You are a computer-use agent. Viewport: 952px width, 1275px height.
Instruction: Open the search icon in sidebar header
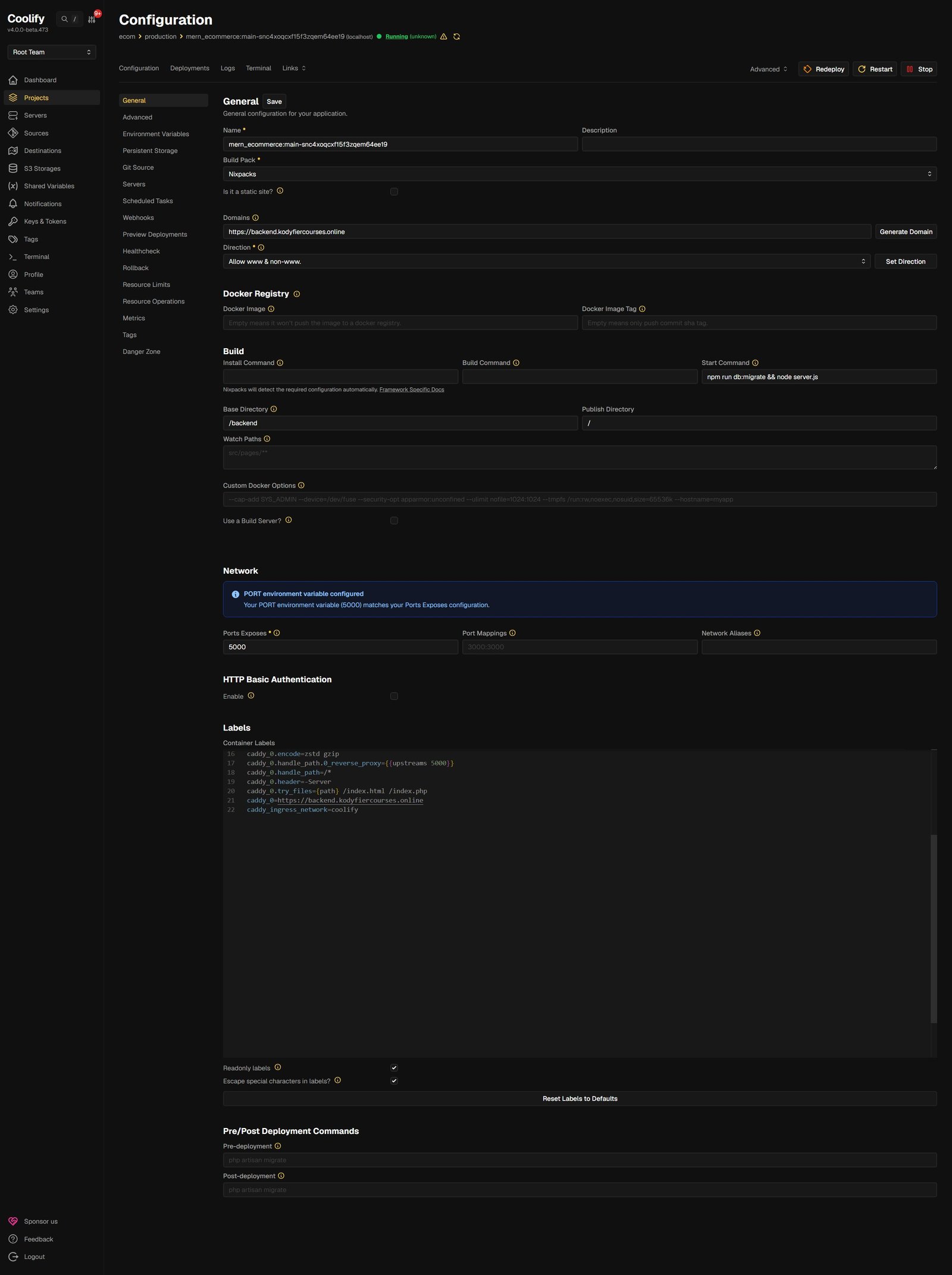tap(64, 19)
